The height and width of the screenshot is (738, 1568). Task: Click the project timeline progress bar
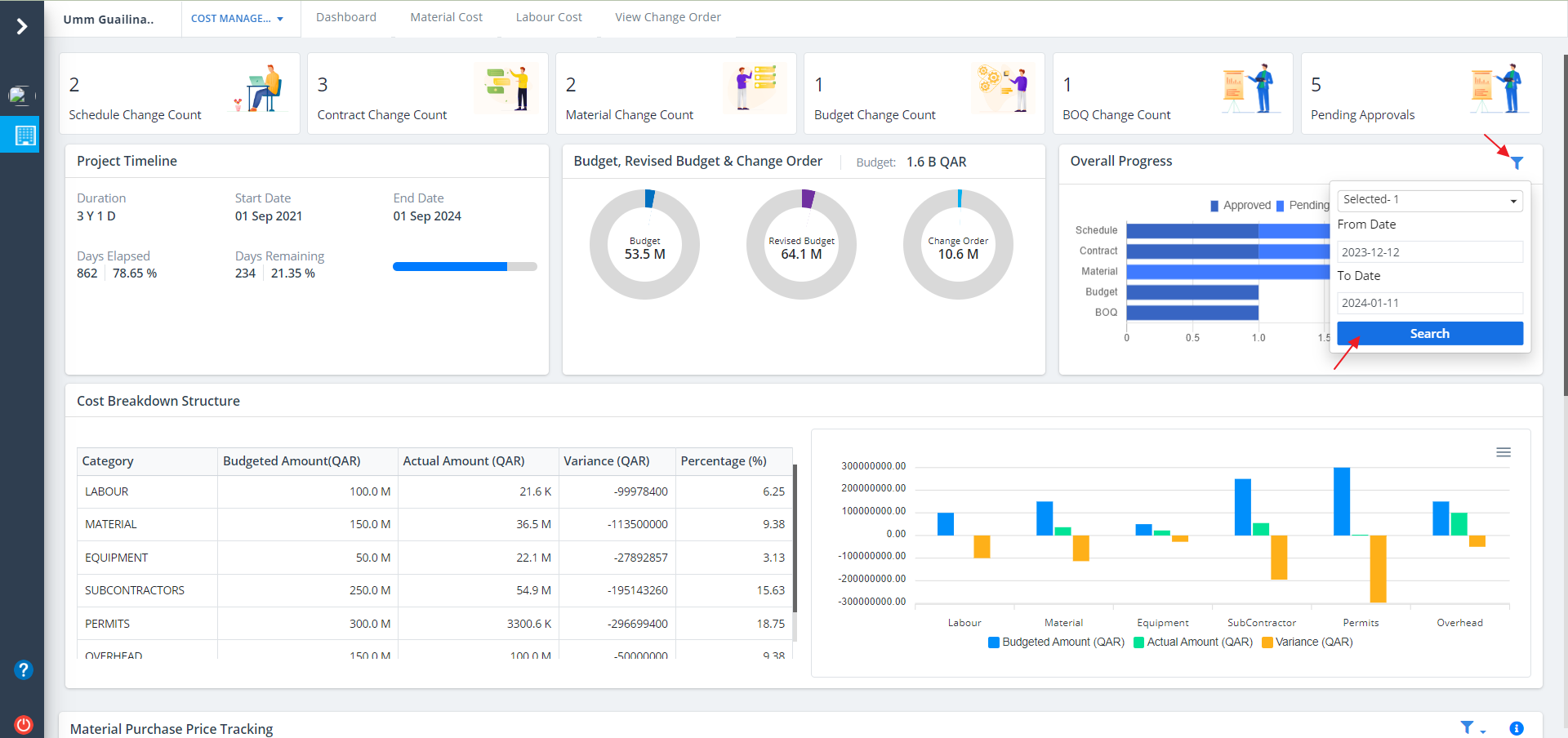465,267
